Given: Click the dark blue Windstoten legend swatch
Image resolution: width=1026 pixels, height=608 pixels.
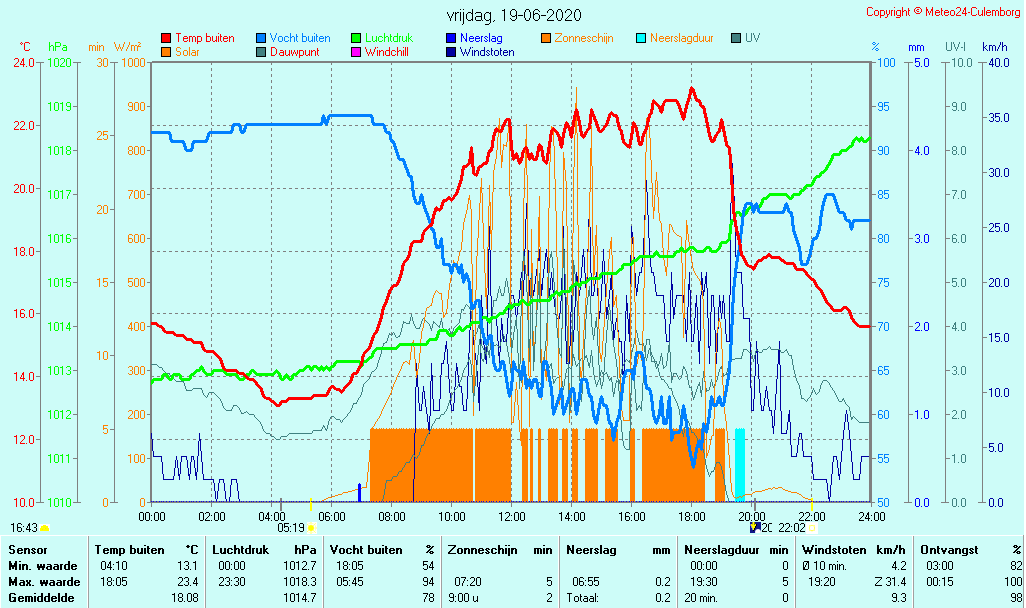Looking at the screenshot, I should coord(451,51).
